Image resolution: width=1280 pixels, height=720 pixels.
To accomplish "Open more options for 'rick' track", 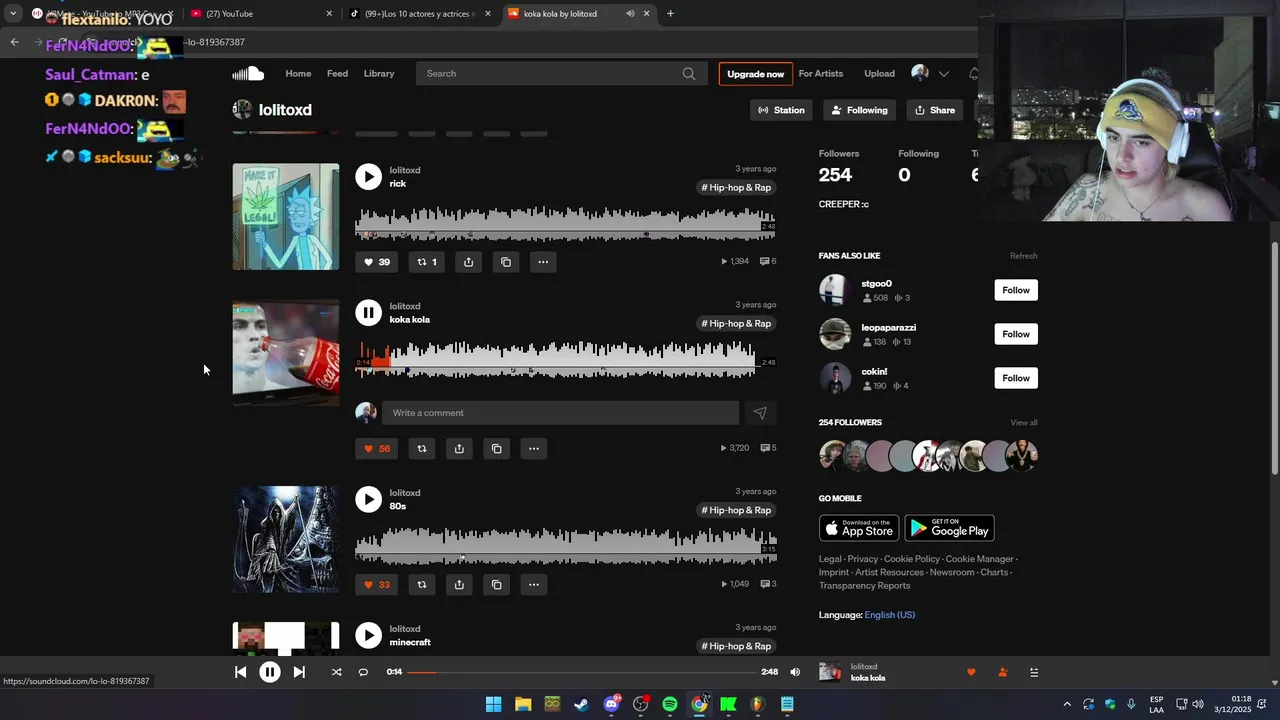I will (x=543, y=262).
